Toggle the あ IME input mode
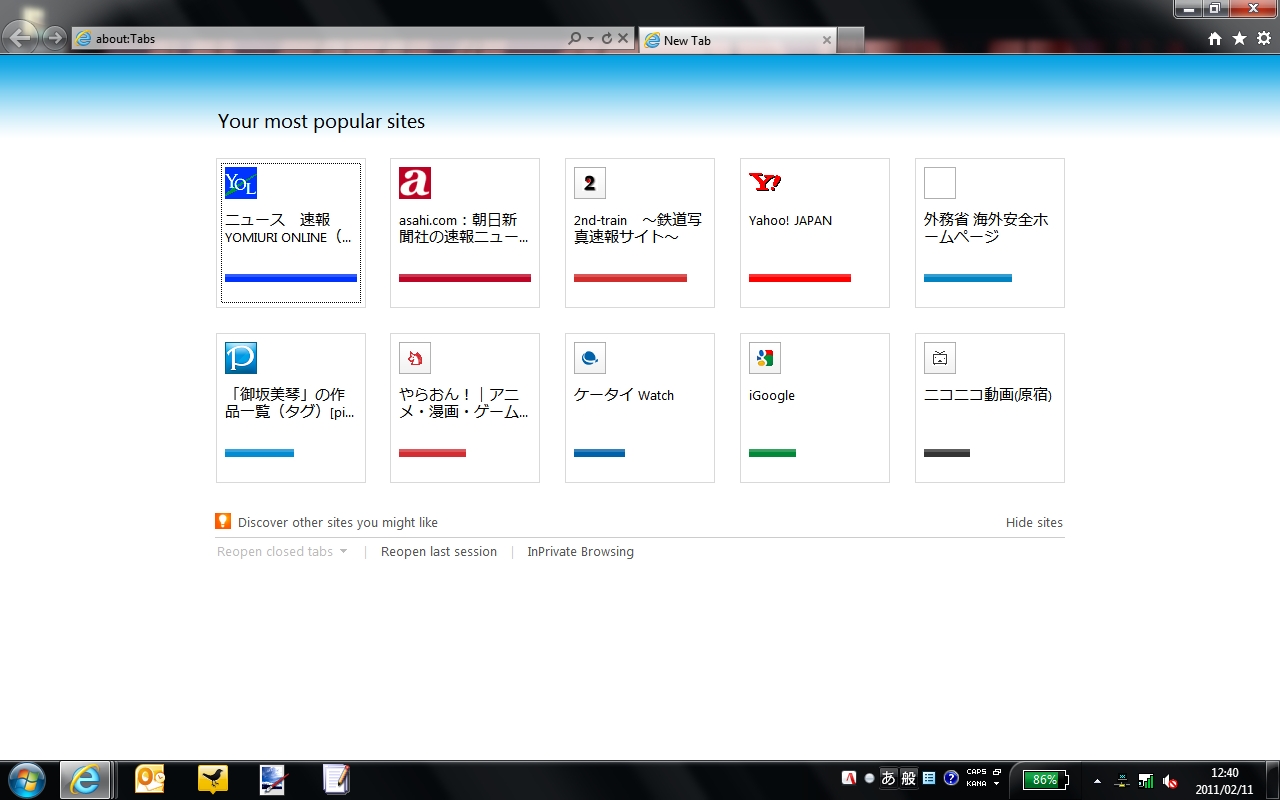The height and width of the screenshot is (800, 1280). click(x=888, y=779)
